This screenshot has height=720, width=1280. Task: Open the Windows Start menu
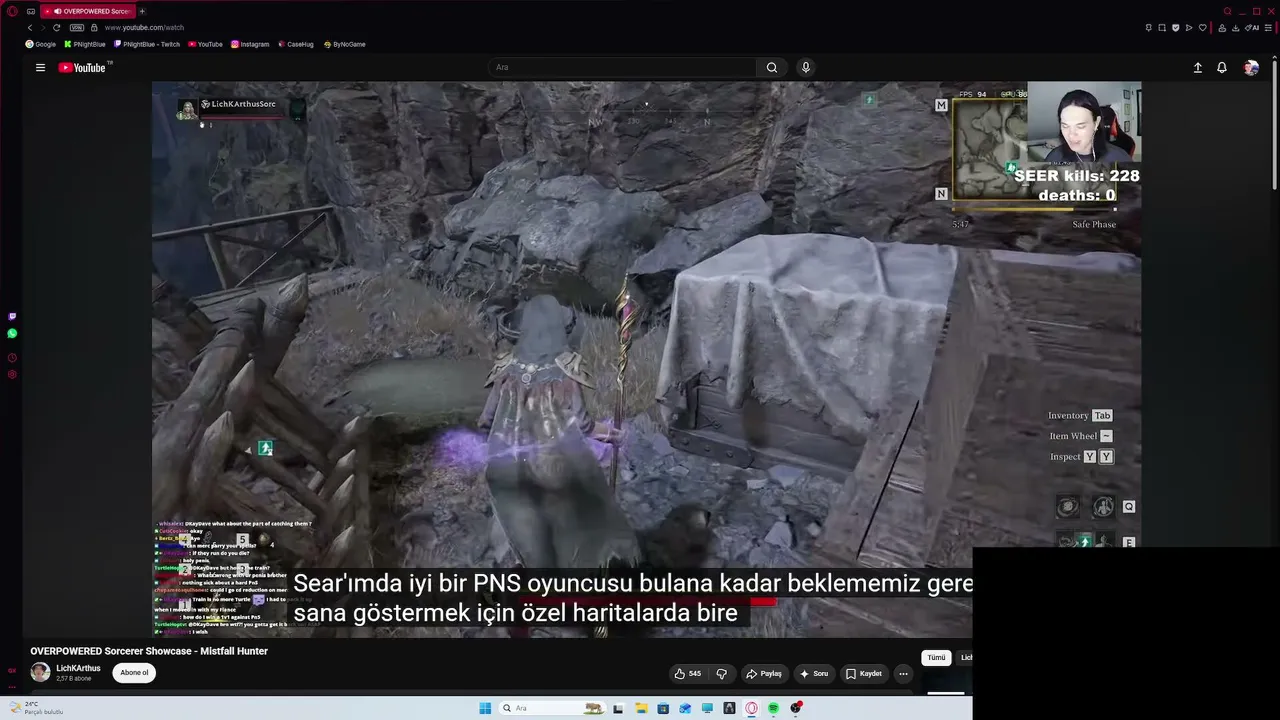coord(485,708)
